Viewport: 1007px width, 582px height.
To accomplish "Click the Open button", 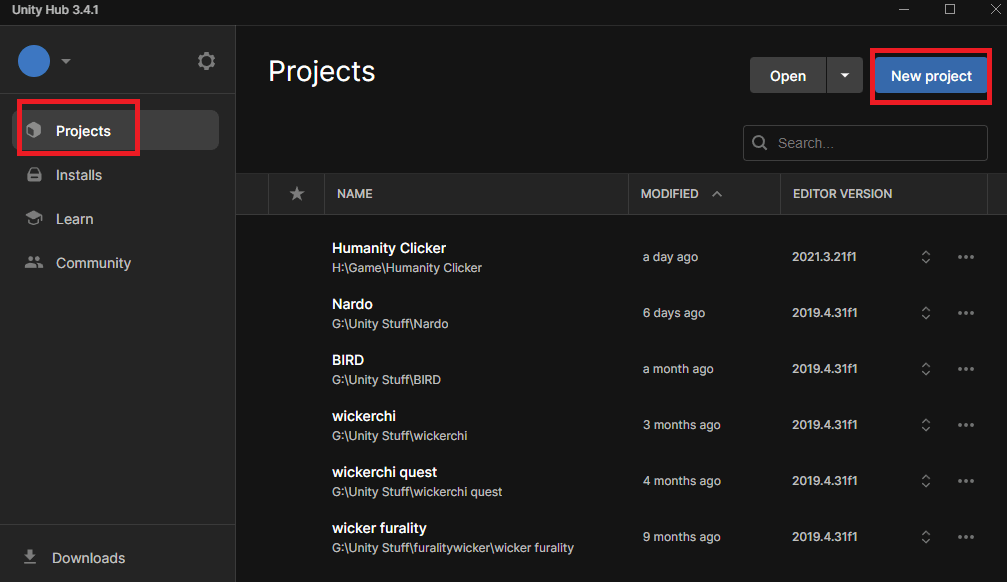I will click(787, 75).
